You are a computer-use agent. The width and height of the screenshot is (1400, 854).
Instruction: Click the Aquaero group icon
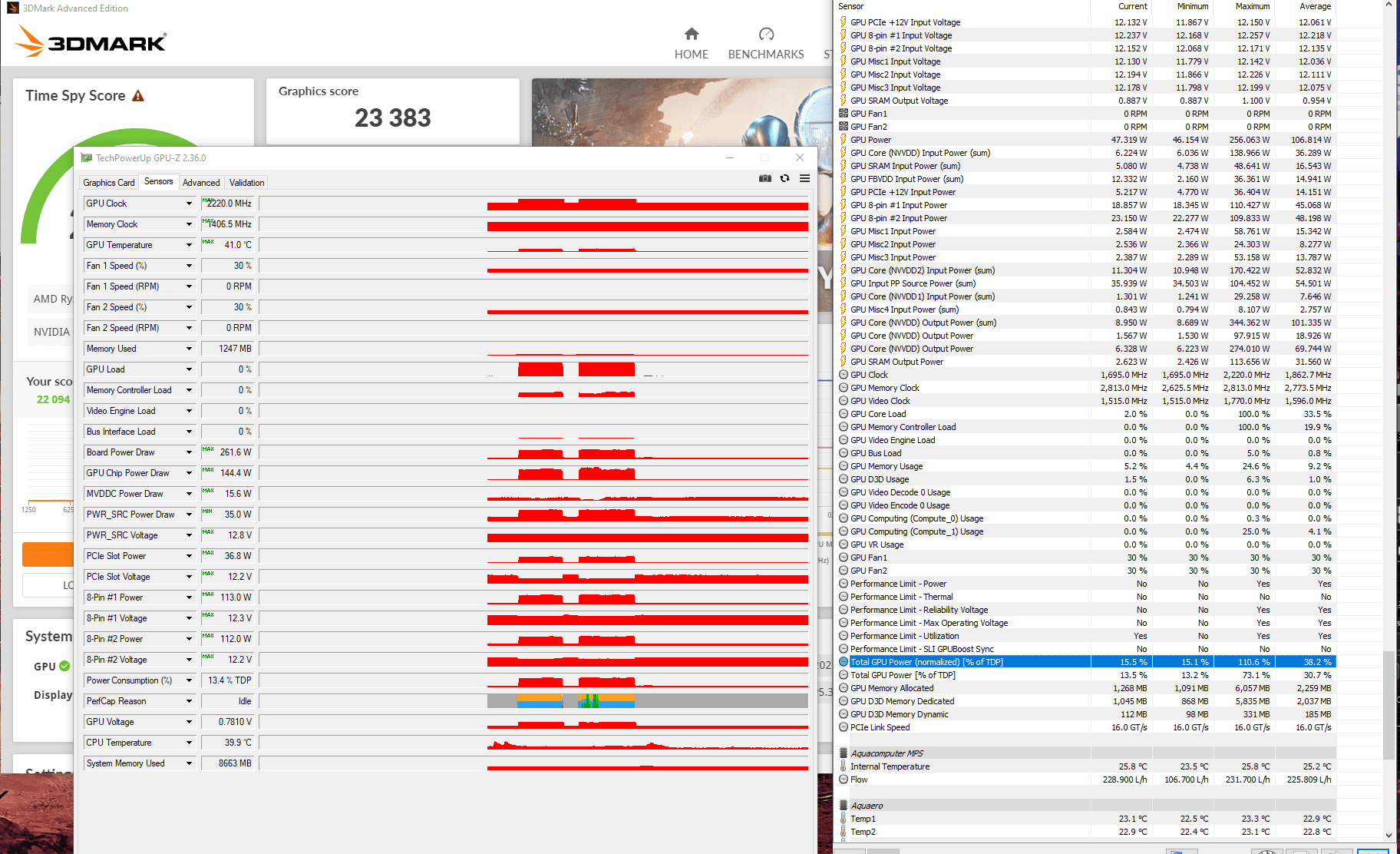(844, 806)
